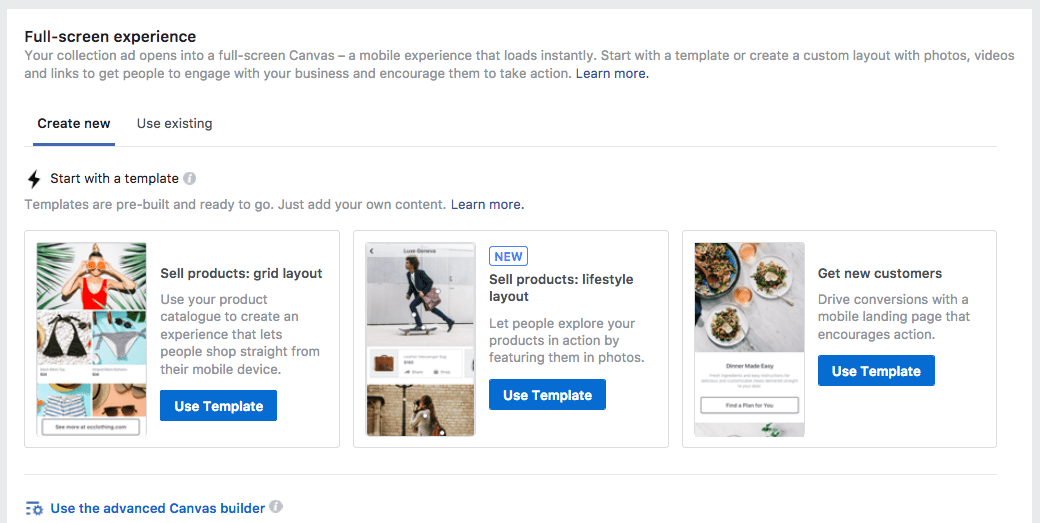Click 'Find a Plan for You' button in preview

[749, 405]
